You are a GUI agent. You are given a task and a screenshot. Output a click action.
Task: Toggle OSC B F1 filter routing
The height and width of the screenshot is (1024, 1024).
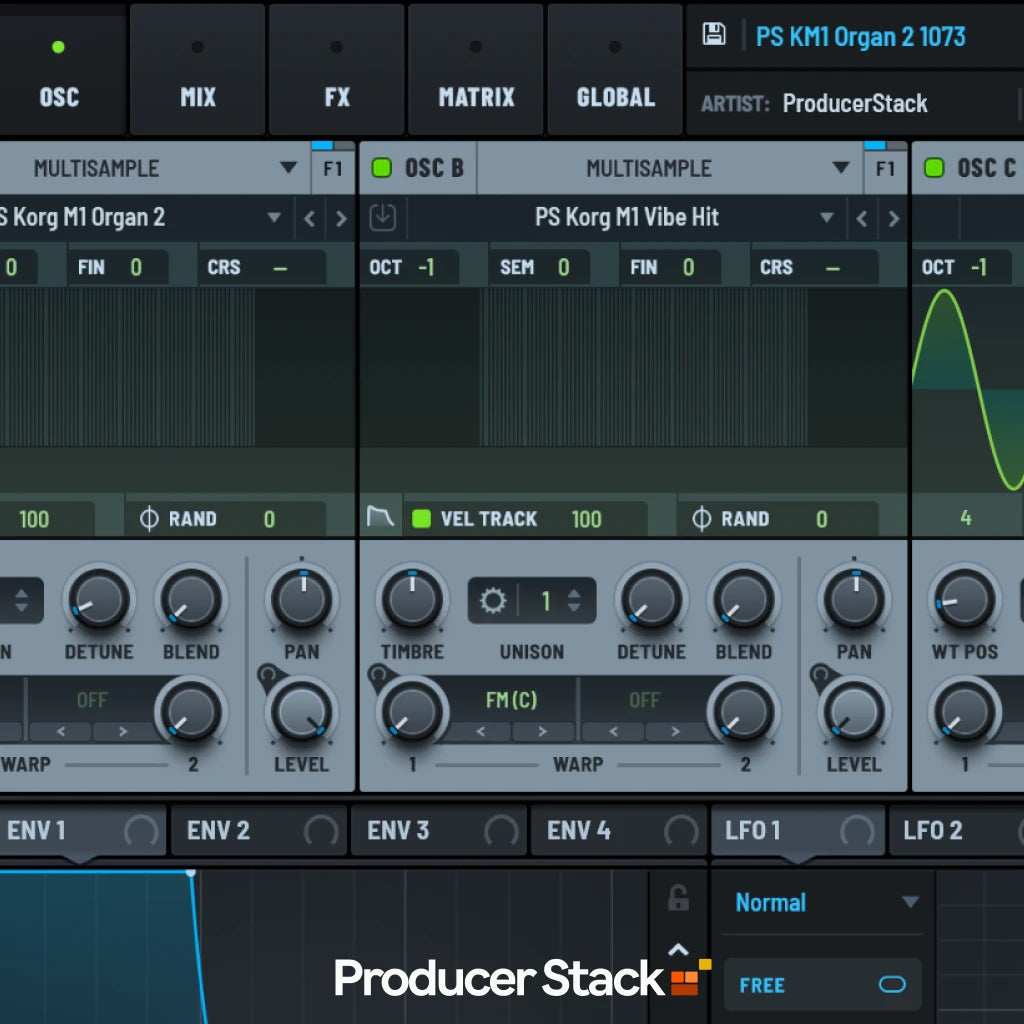885,168
